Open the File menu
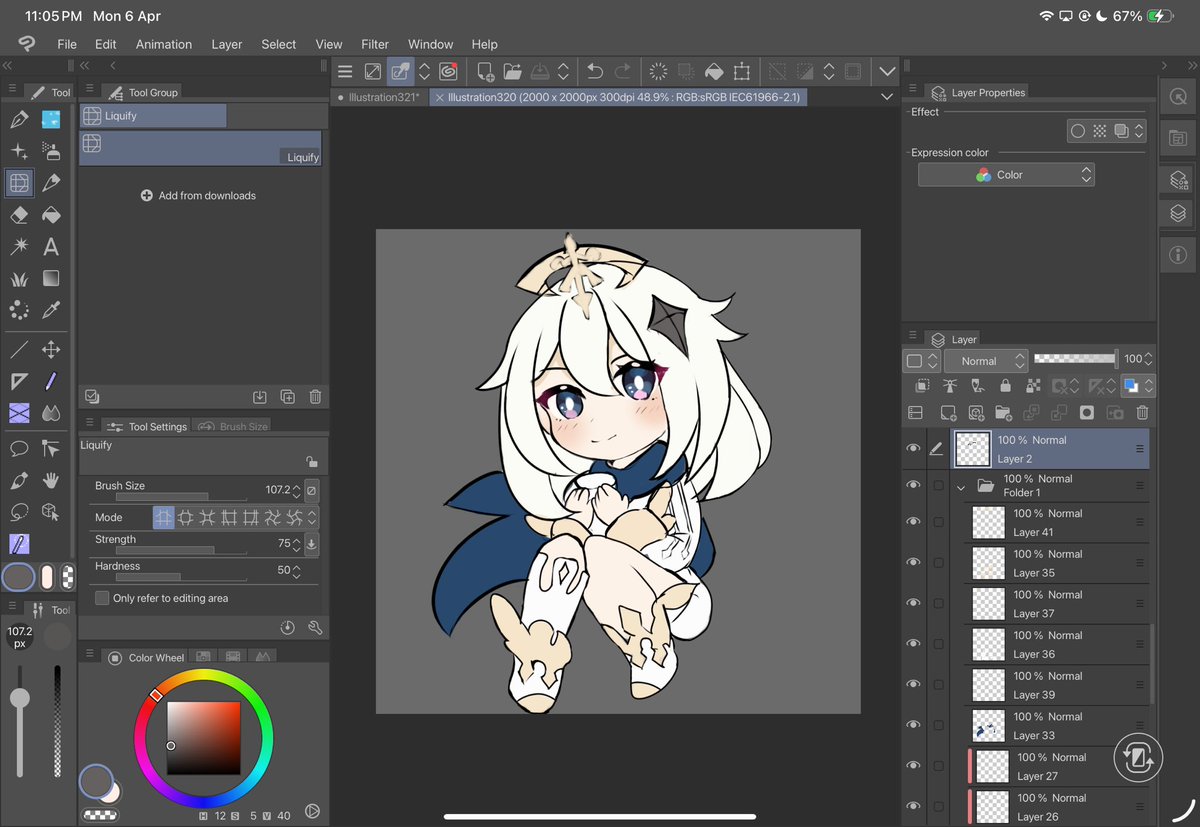 [67, 44]
